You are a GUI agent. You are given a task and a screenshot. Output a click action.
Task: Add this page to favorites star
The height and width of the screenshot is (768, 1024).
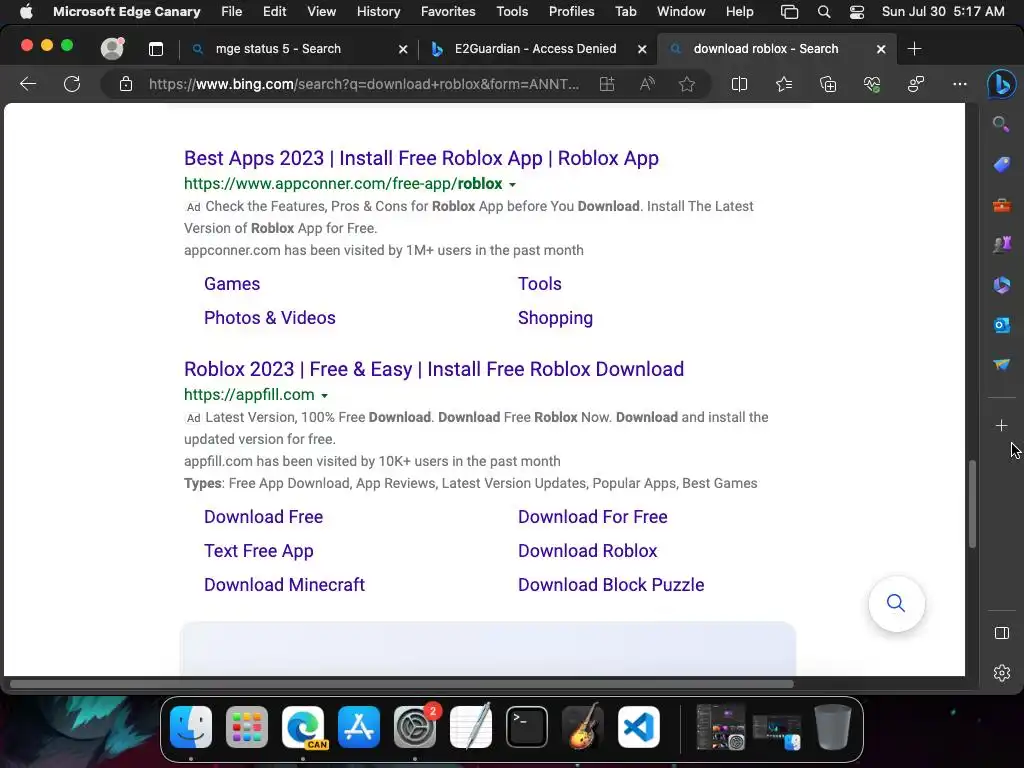[x=686, y=84]
